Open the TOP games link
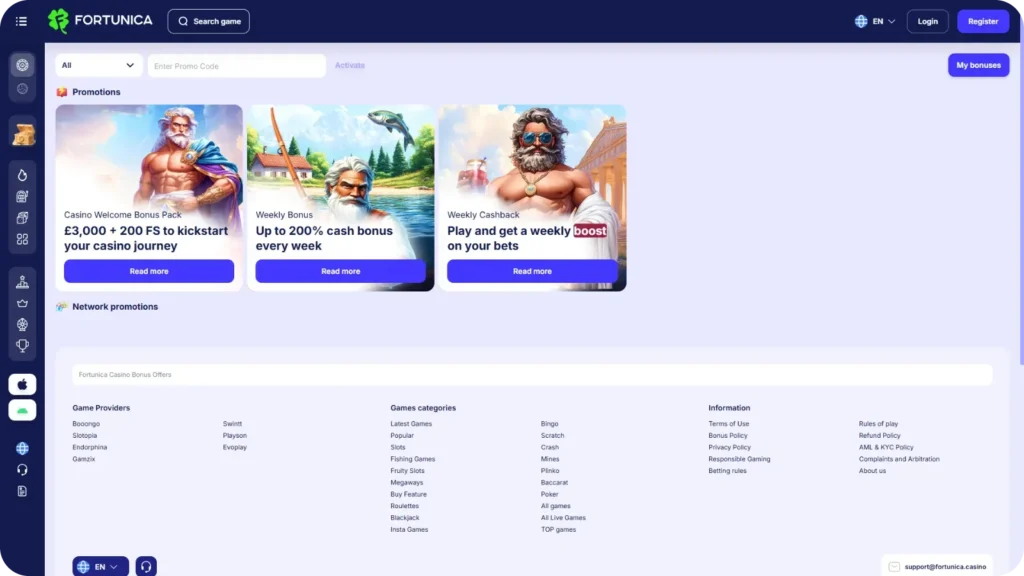Viewport: 1024px width, 576px height. coord(558,530)
